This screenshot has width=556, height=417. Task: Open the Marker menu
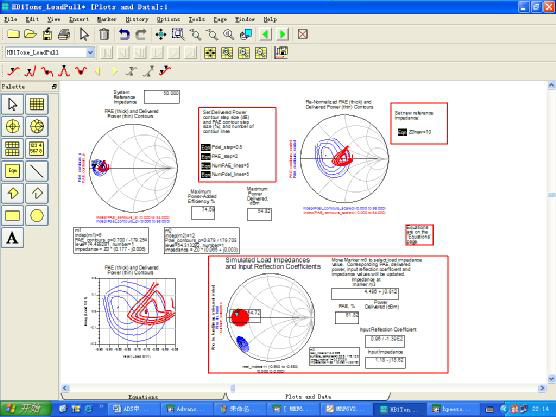[x=106, y=19]
